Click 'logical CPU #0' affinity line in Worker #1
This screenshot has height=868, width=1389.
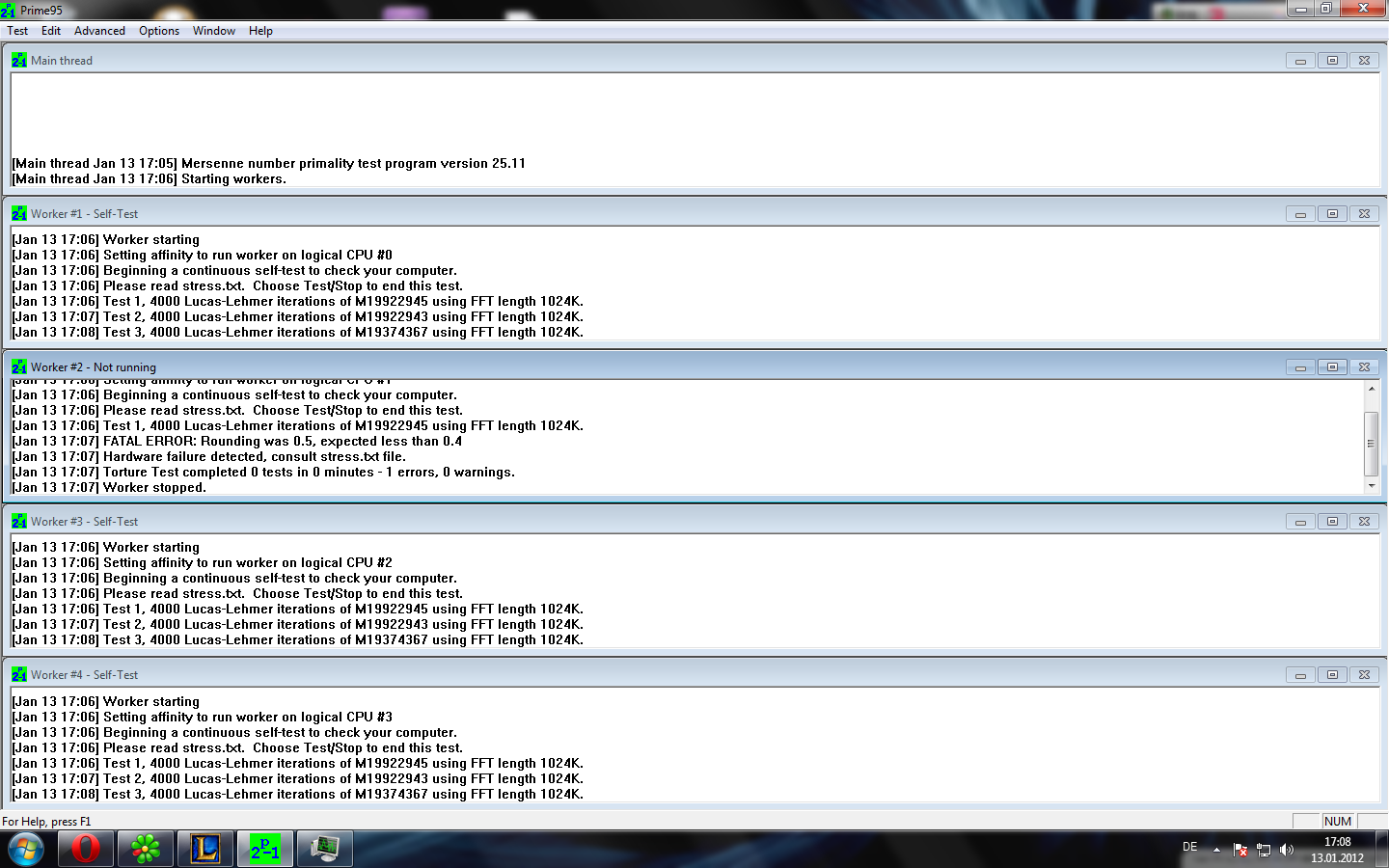(x=203, y=255)
